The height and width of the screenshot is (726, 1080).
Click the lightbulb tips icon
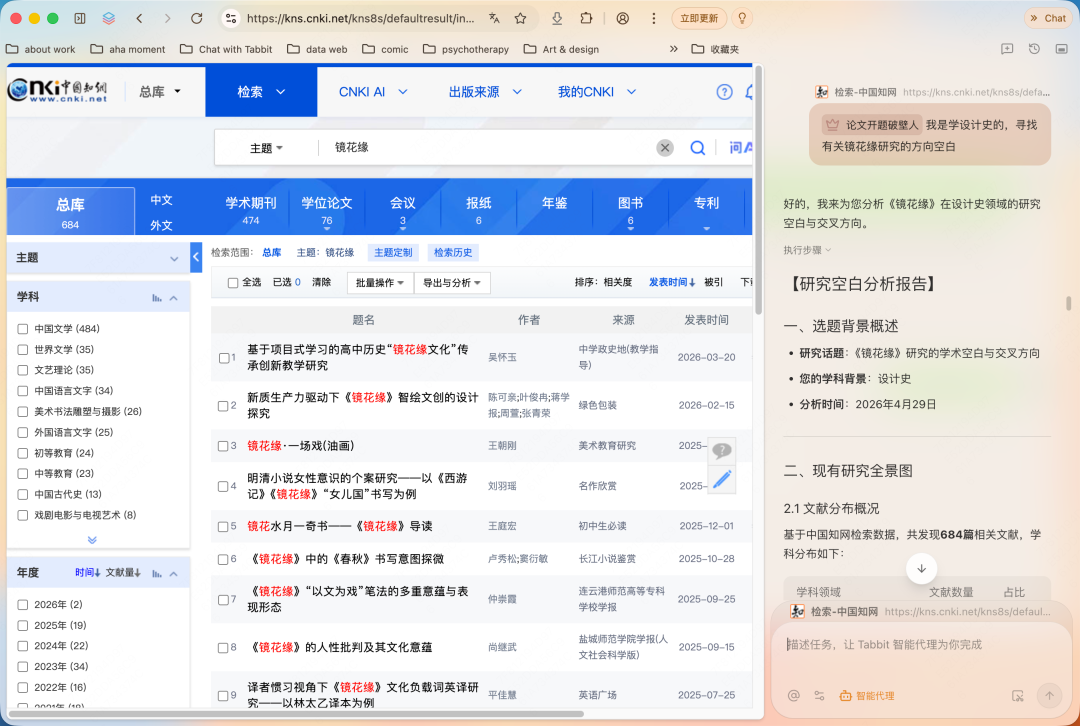742,19
